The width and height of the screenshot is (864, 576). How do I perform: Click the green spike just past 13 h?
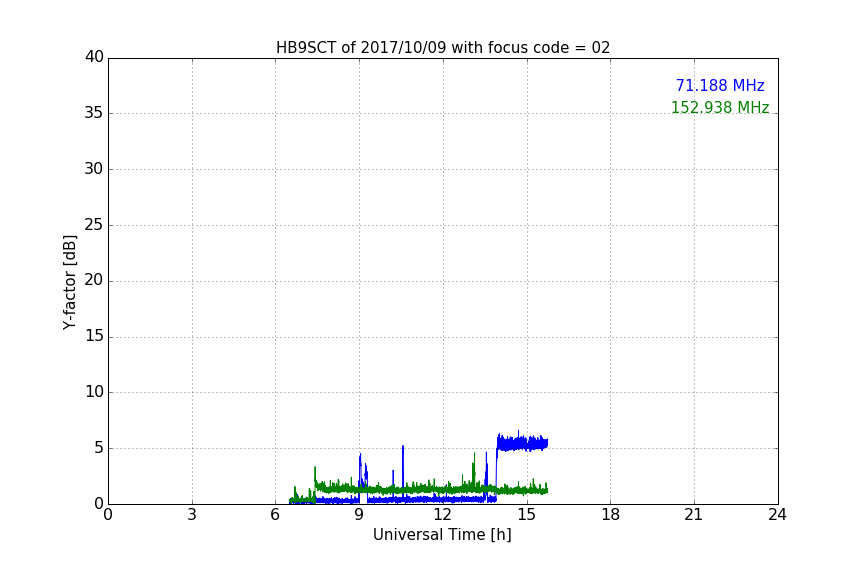[474, 469]
